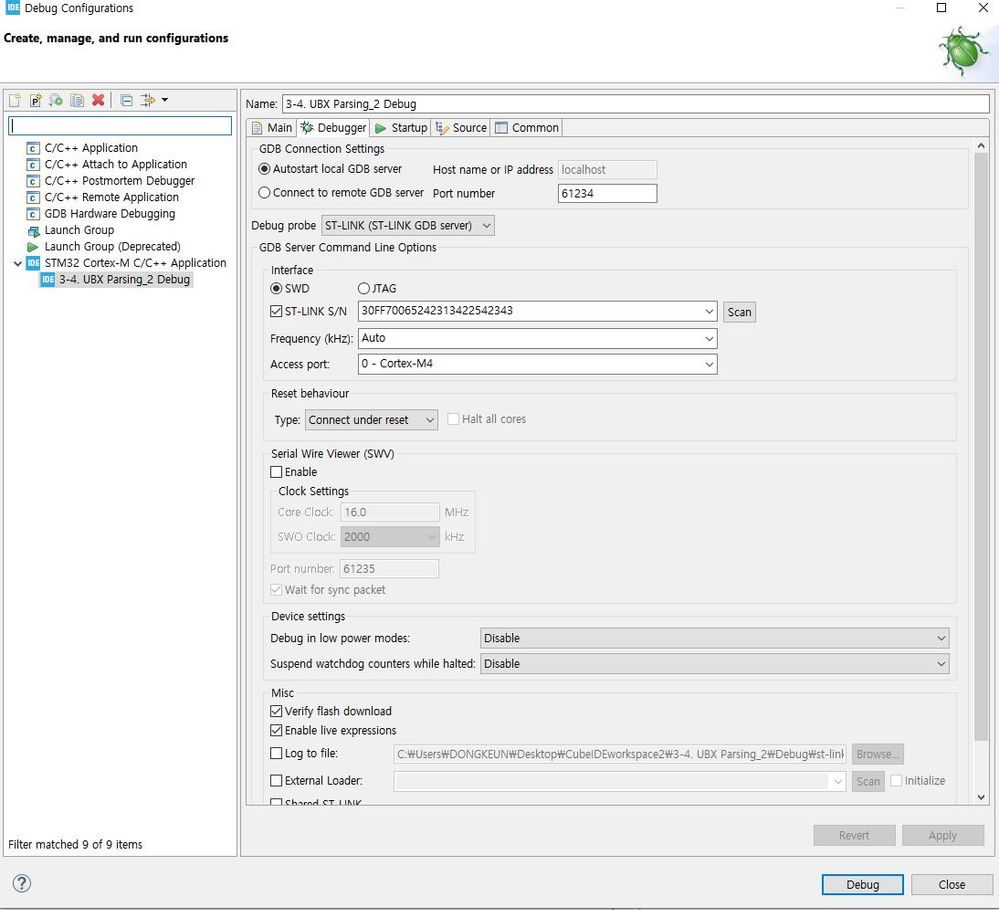The width and height of the screenshot is (999, 910).
Task: Click the New launch configuration prototype icon
Action: click(x=36, y=100)
